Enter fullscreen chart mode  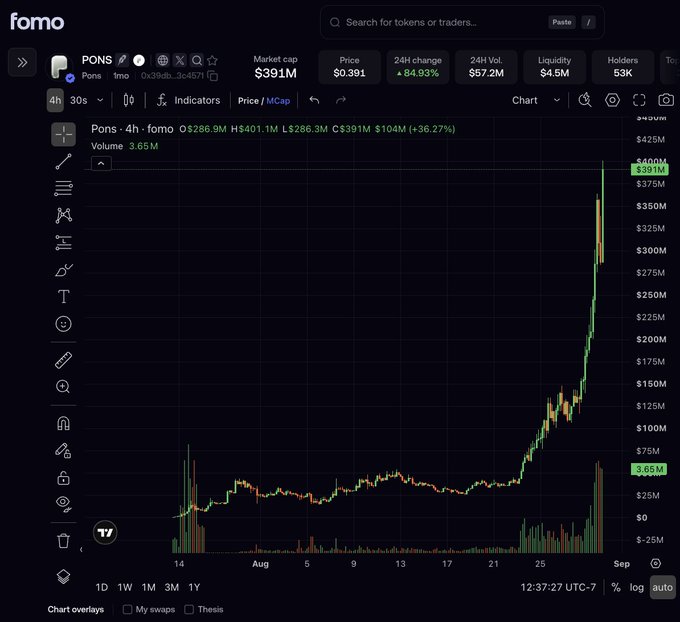tap(639, 100)
